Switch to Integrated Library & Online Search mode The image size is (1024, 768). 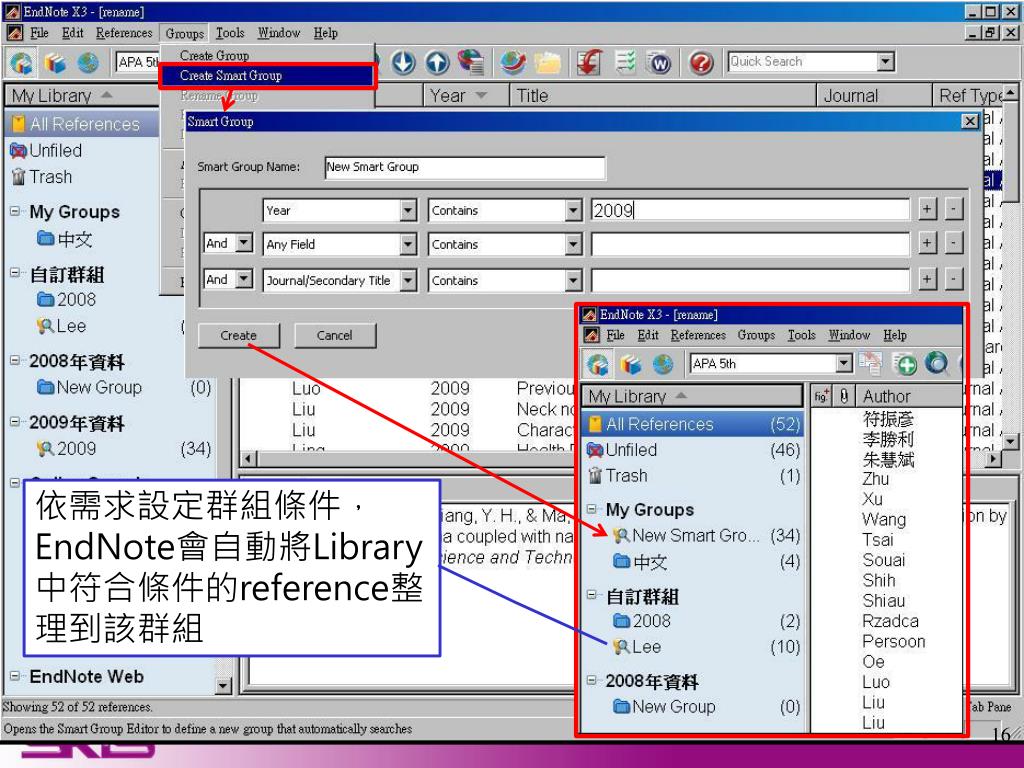pyautogui.click(x=22, y=63)
